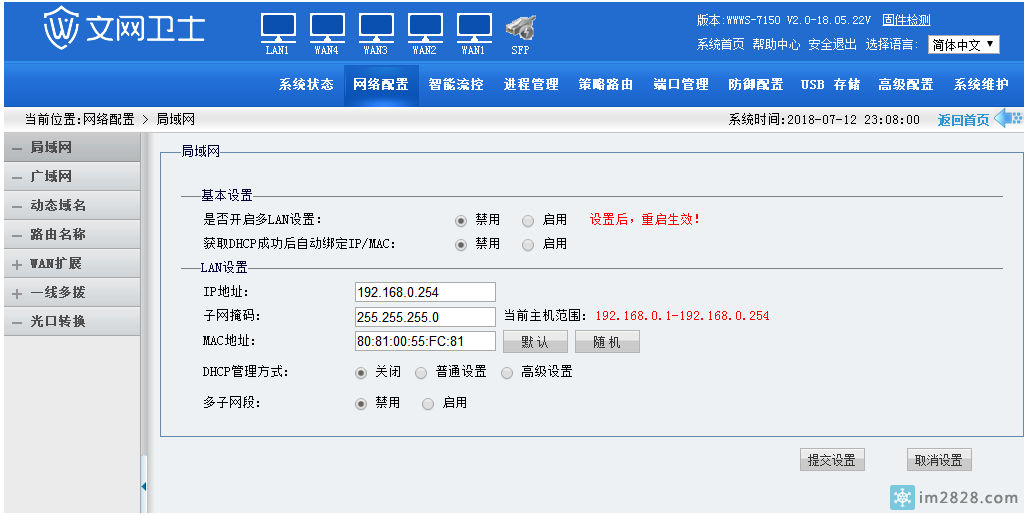Enable the multi-LAN setting (启用)
The width and height of the screenshot is (1025, 515).
click(x=528, y=220)
